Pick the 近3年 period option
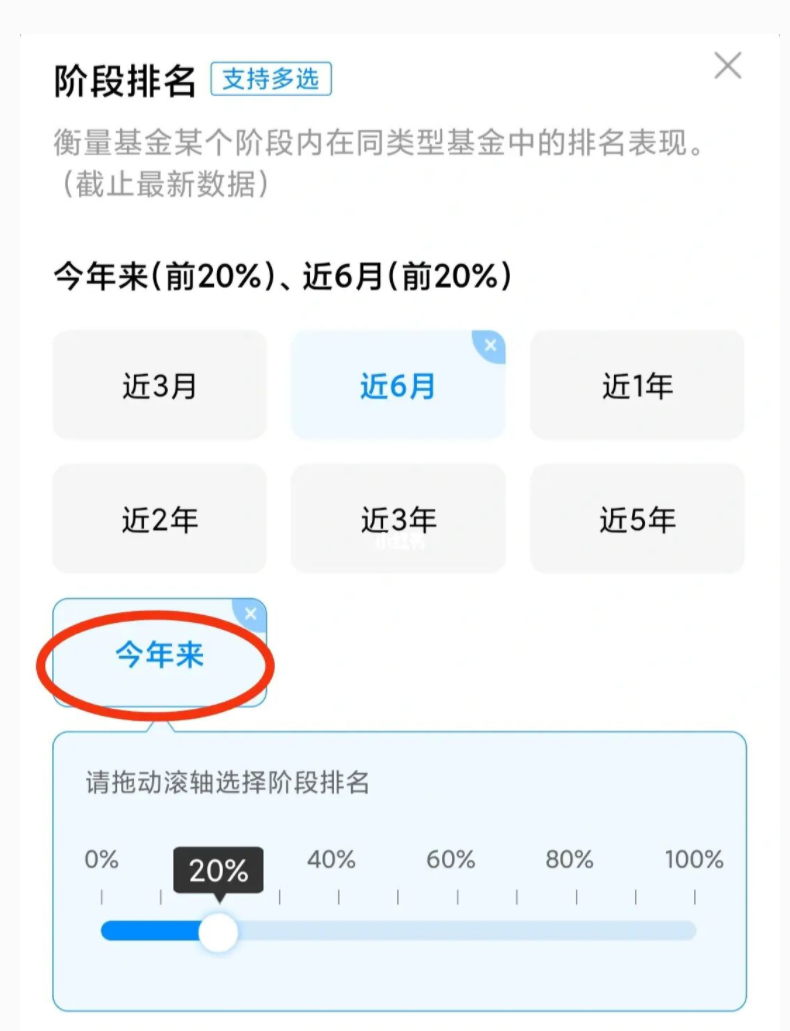 [397, 519]
